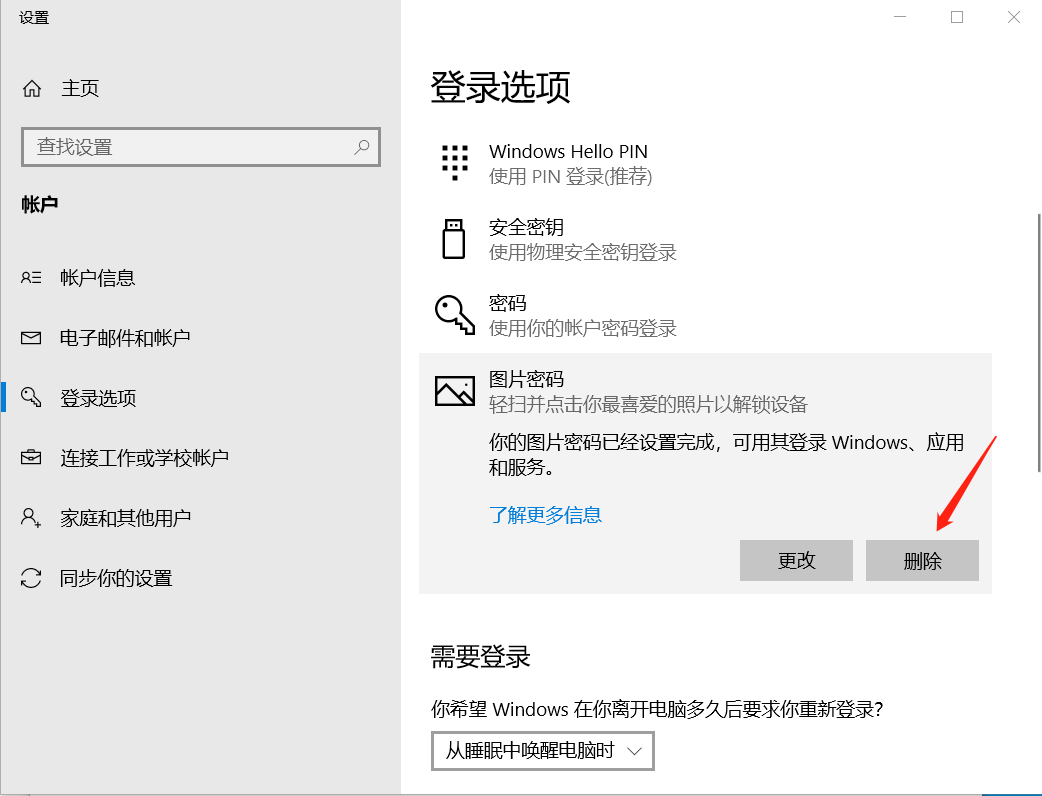Click the 主页 home icon

coord(30,88)
